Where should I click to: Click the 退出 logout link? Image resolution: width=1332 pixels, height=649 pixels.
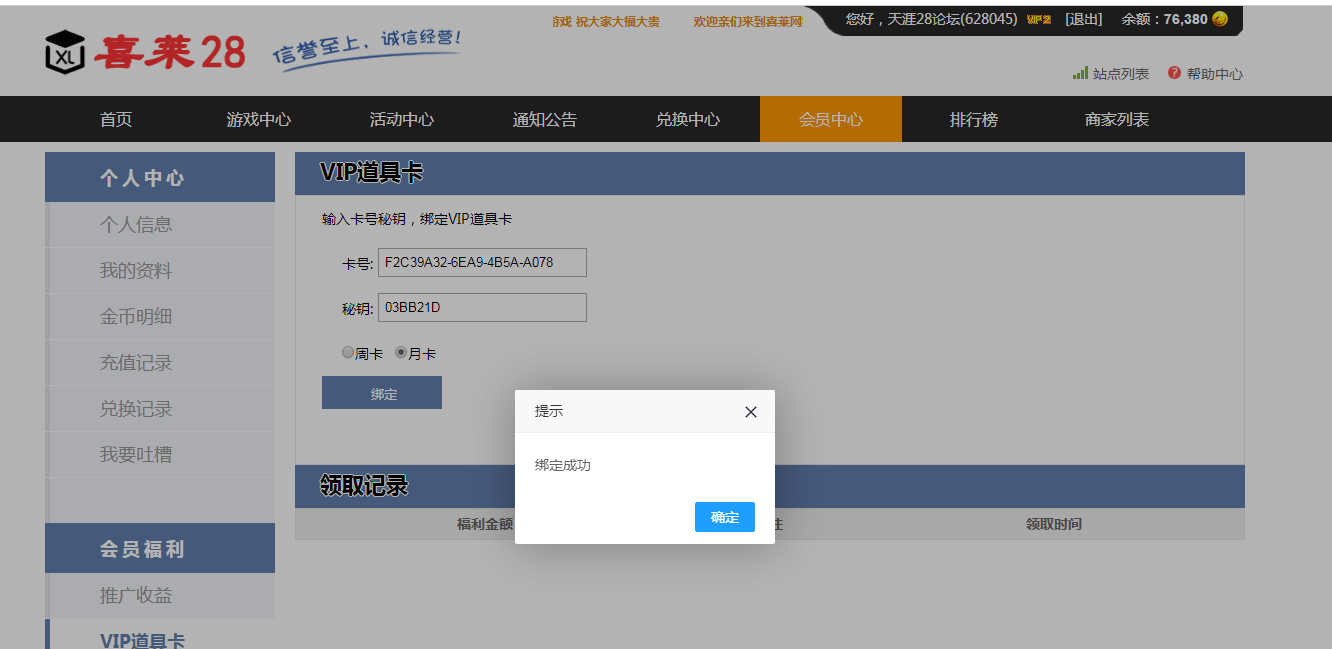1083,19
